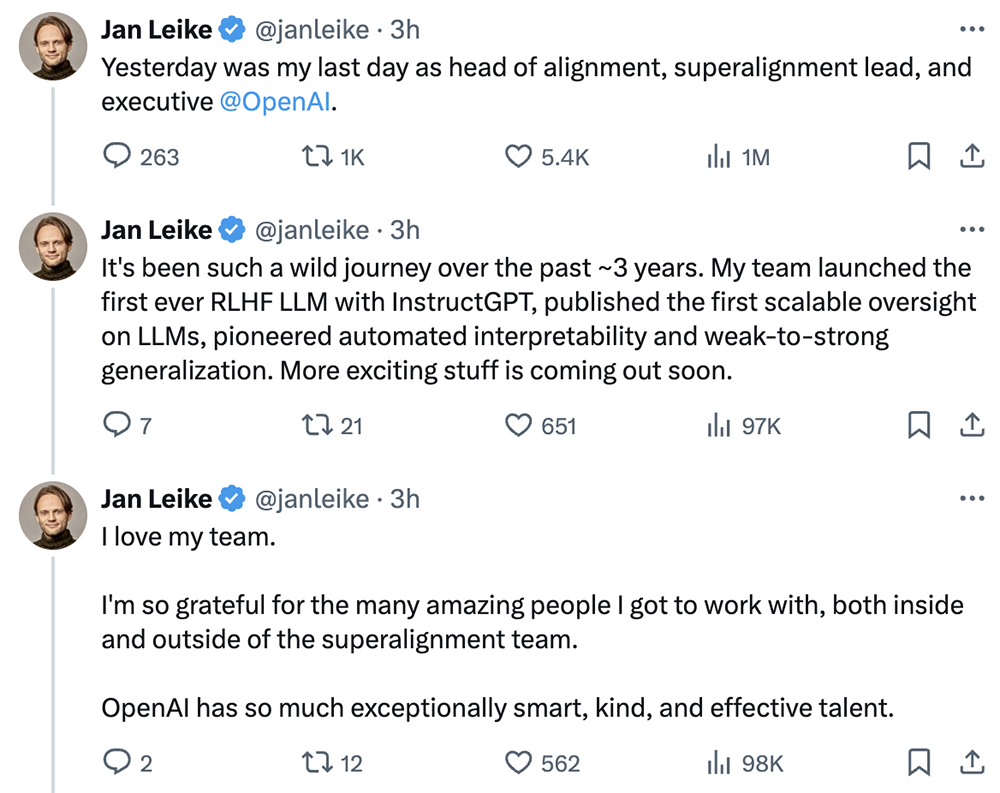Click Jan Leike's name on the third tweet
This screenshot has height=793, width=1000.
tap(156, 498)
